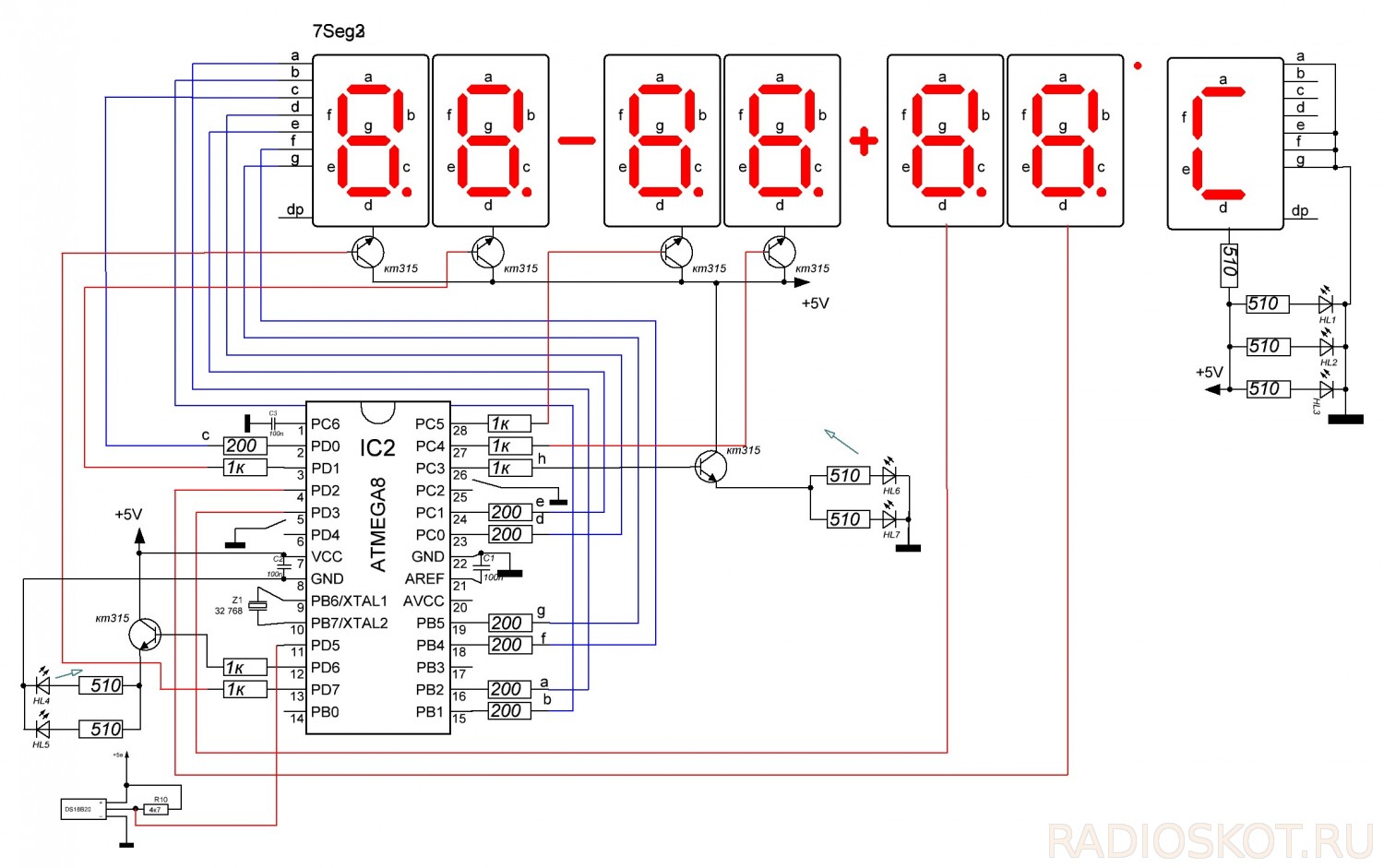Select the PB0 pin label
Image resolution: width=1384 pixels, height=868 pixels.
coord(325,711)
